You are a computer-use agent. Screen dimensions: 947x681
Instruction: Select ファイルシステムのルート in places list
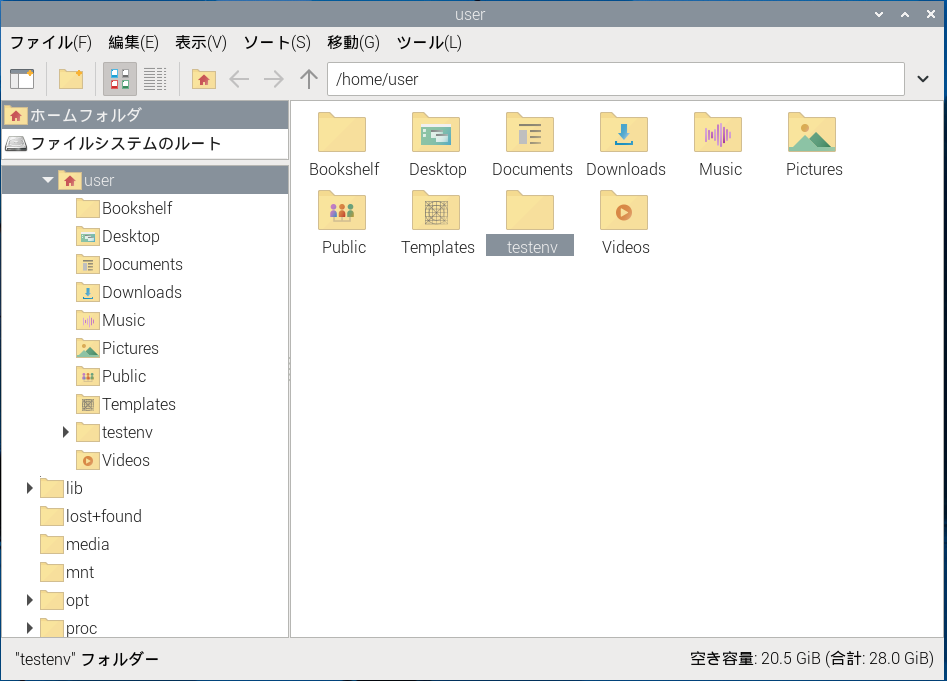pos(145,143)
